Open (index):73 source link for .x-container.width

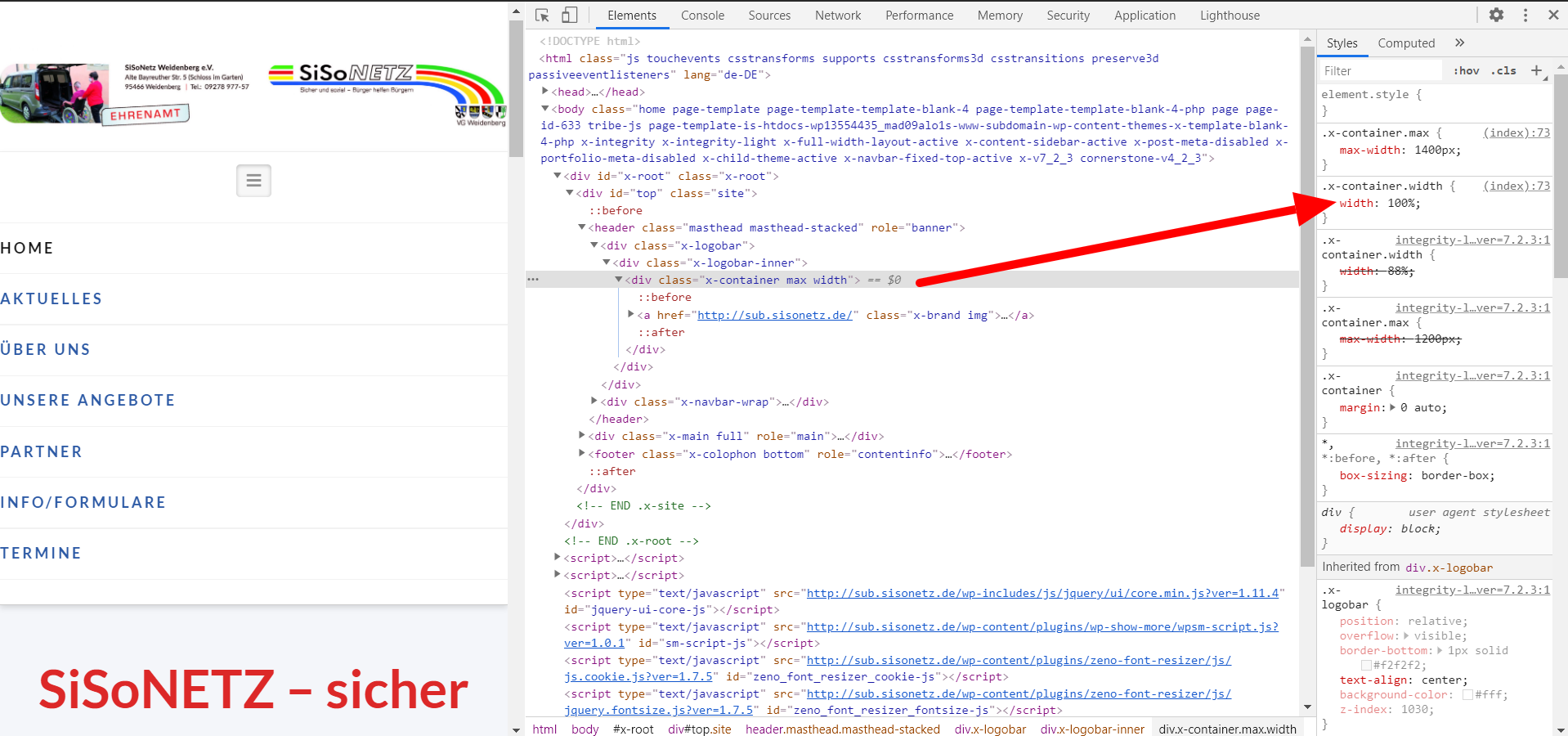pos(1516,186)
